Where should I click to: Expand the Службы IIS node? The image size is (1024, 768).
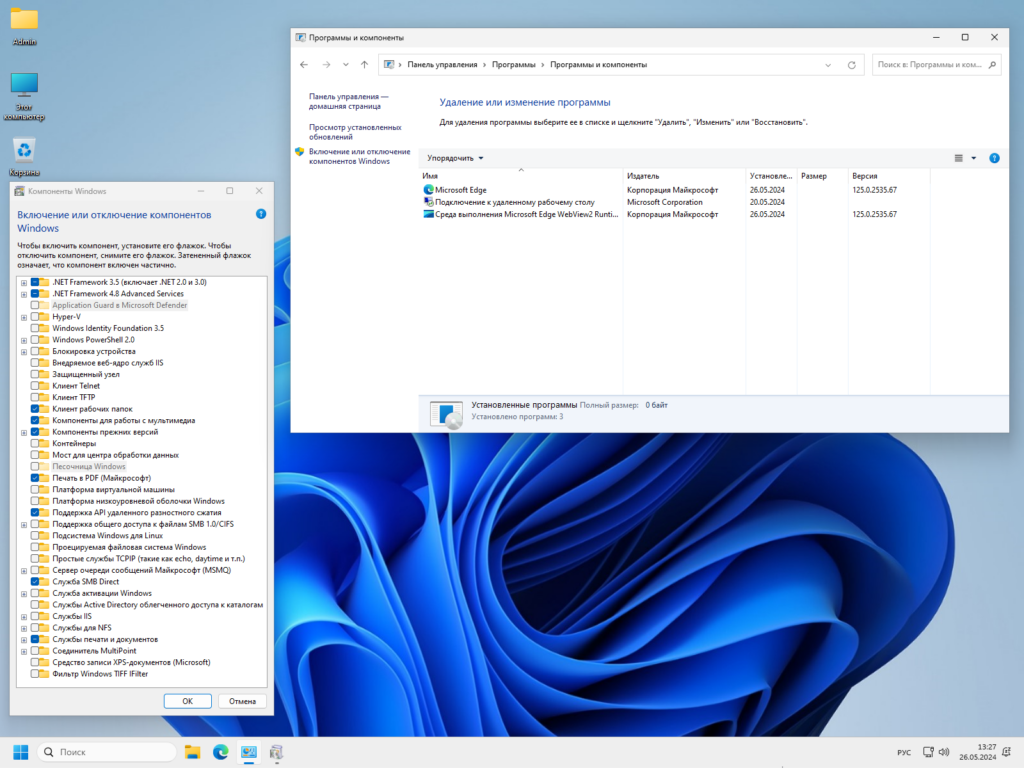point(24,616)
